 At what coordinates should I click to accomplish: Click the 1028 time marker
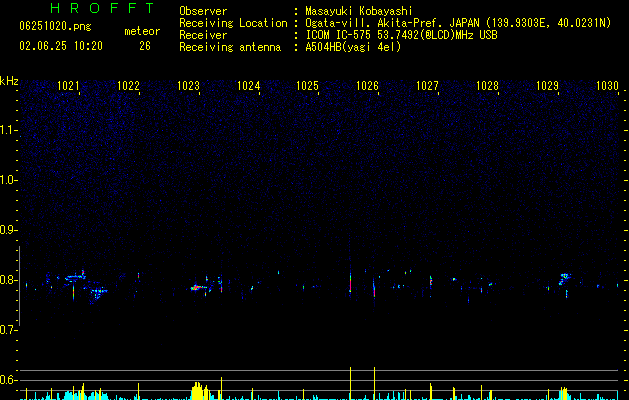tap(487, 86)
